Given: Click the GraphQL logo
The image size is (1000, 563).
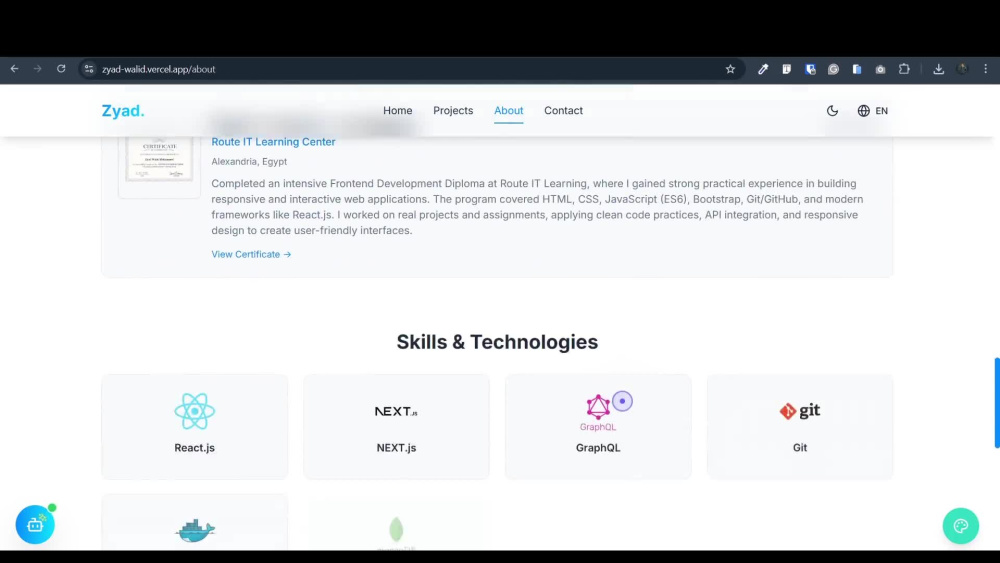Looking at the screenshot, I should click(598, 412).
